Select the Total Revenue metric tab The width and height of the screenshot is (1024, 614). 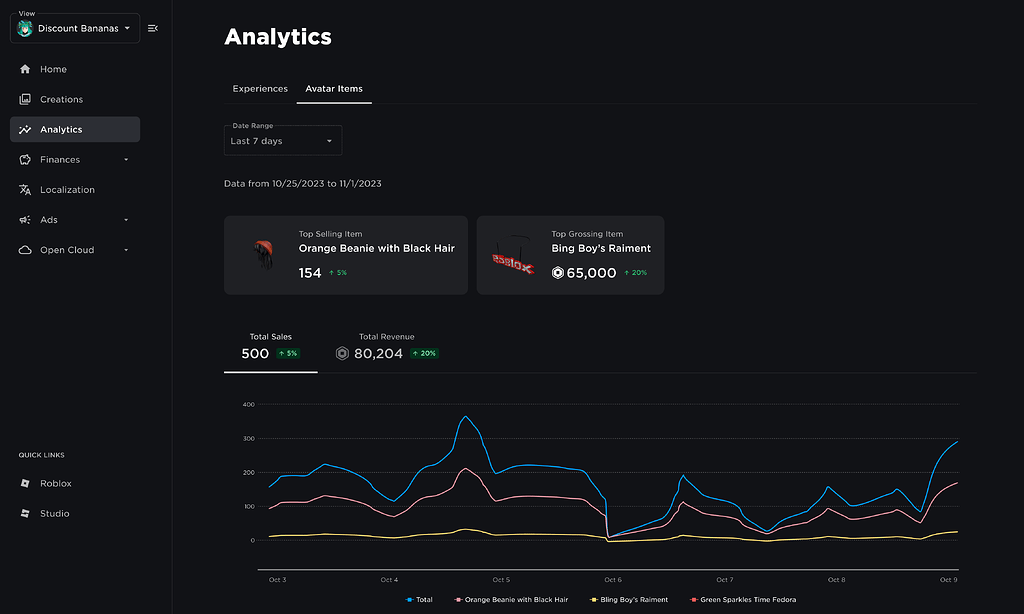[386, 347]
